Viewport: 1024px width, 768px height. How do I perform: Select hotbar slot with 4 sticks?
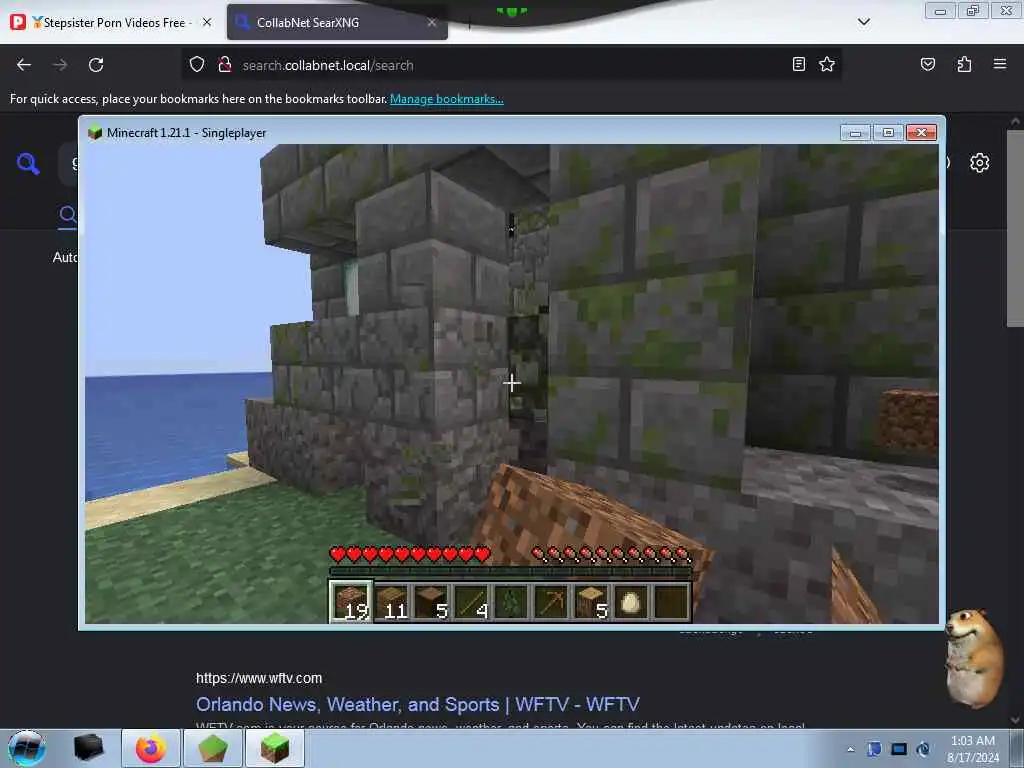click(x=472, y=601)
